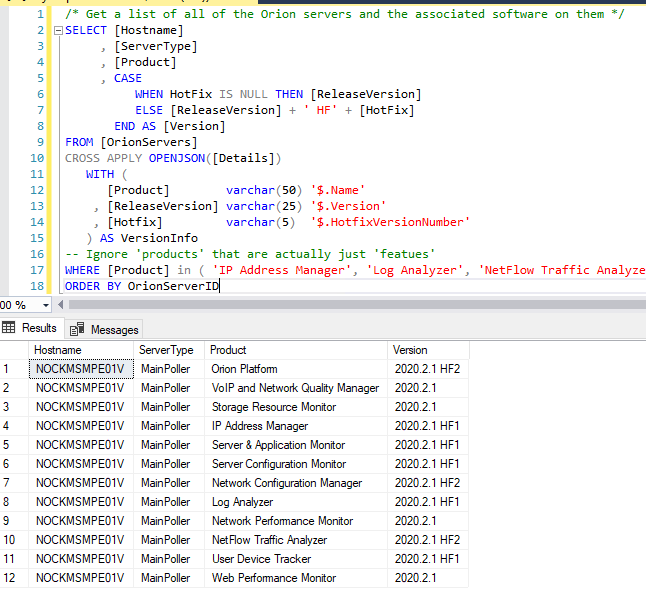
Task: Click NetFlow Traffic Analyzer product cell
Action: [x=296, y=539]
